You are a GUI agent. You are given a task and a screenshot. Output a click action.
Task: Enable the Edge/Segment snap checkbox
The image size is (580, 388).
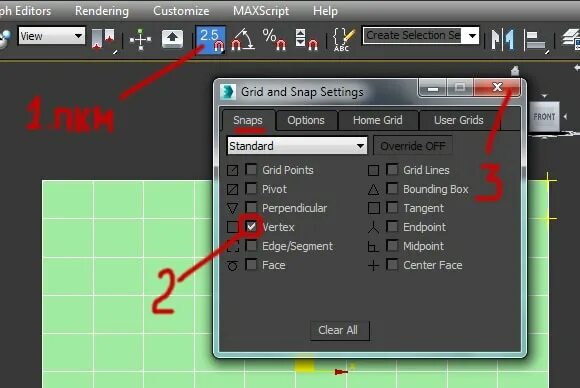pos(251,246)
